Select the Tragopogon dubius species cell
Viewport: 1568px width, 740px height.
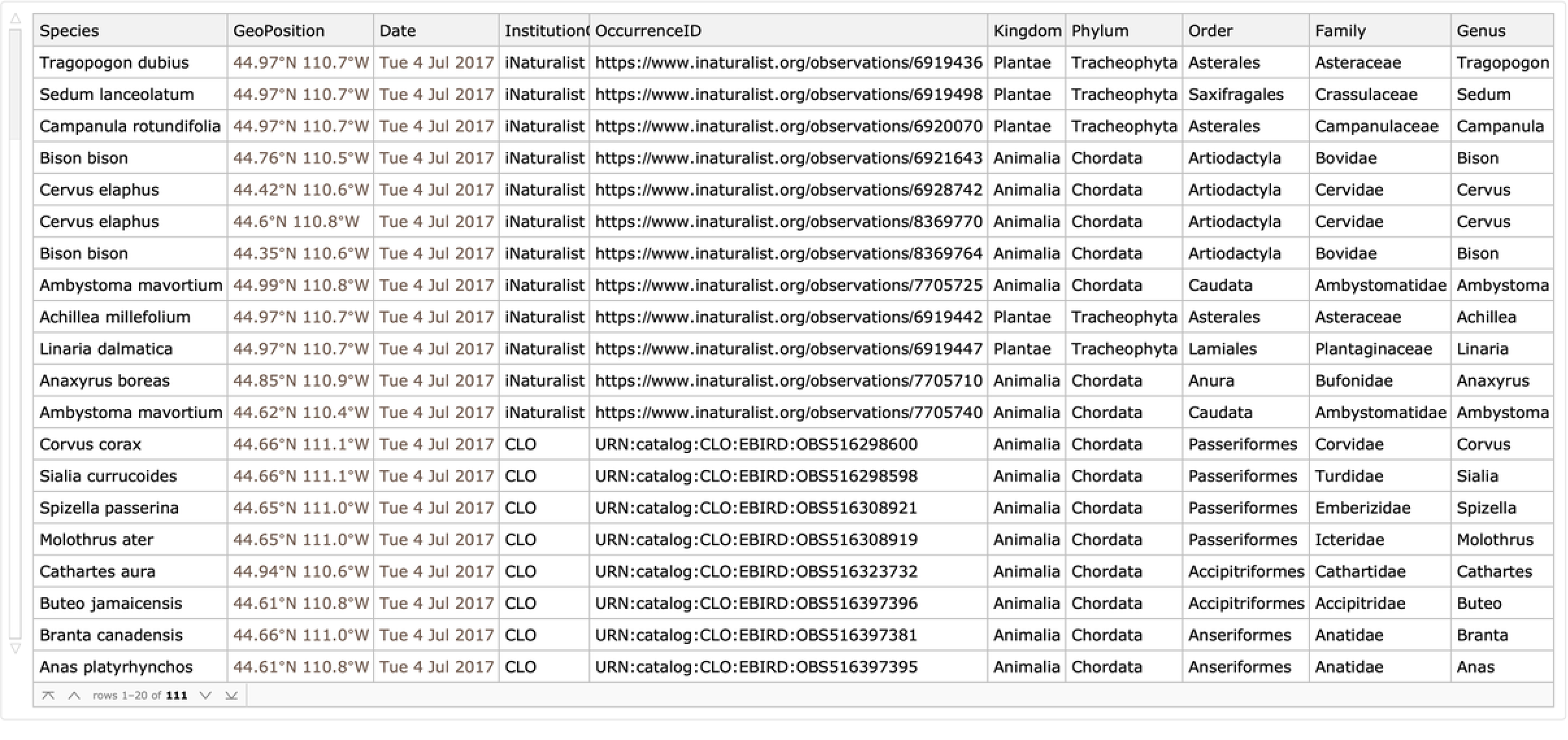pyautogui.click(x=114, y=62)
